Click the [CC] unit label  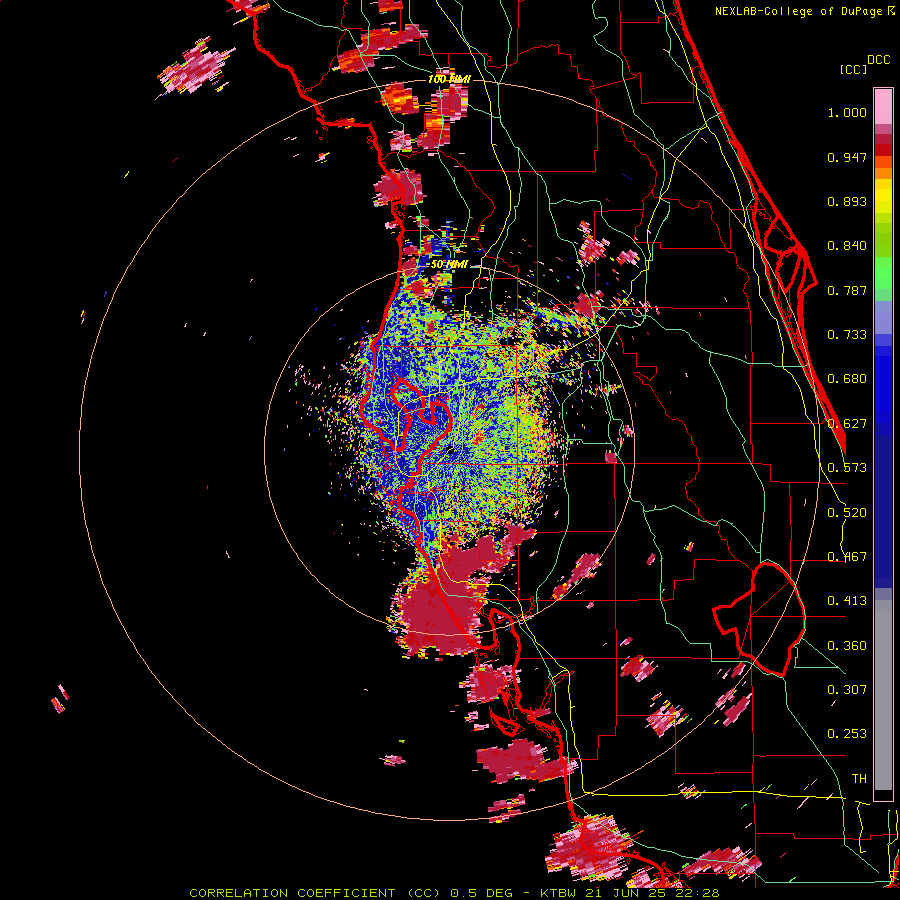click(x=853, y=69)
